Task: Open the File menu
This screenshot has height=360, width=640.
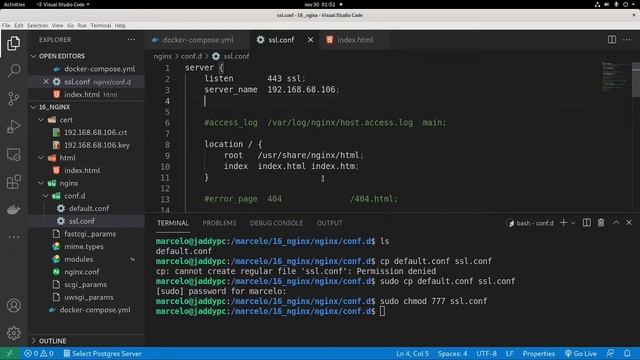Action: (6, 25)
